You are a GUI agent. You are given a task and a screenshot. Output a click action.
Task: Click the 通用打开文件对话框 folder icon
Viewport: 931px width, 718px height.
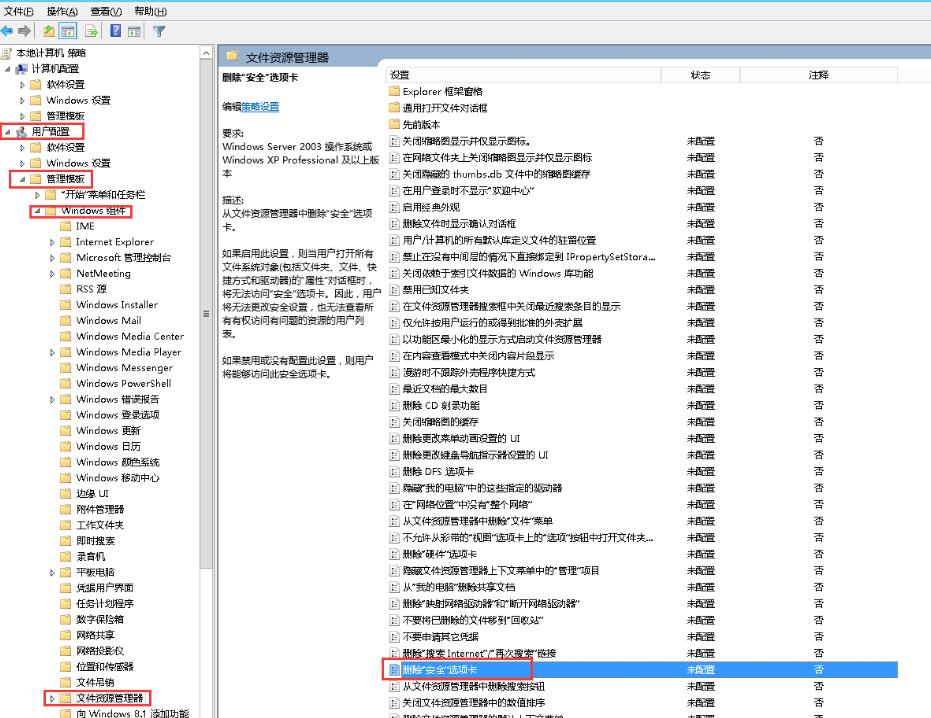pos(394,107)
